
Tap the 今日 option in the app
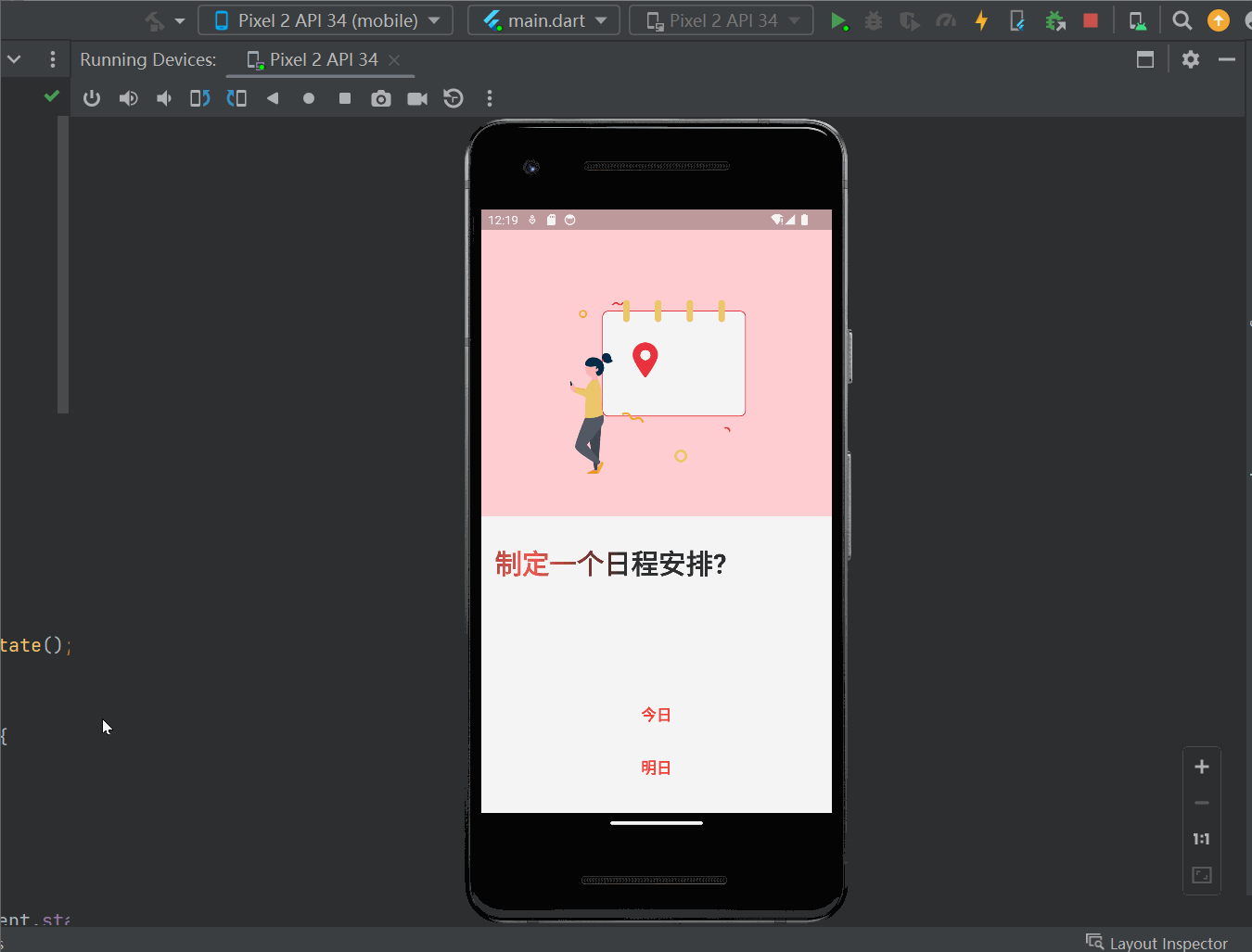click(x=657, y=714)
